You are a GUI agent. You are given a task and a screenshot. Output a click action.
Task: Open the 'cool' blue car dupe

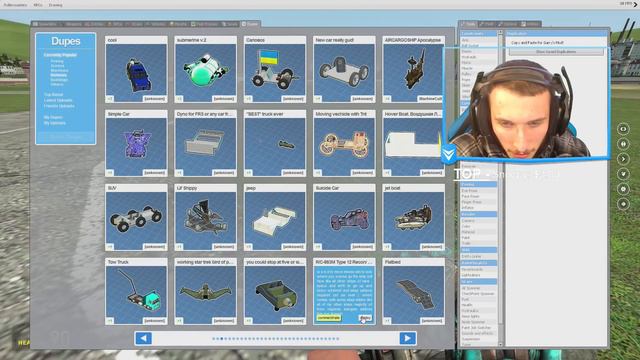click(x=136, y=69)
